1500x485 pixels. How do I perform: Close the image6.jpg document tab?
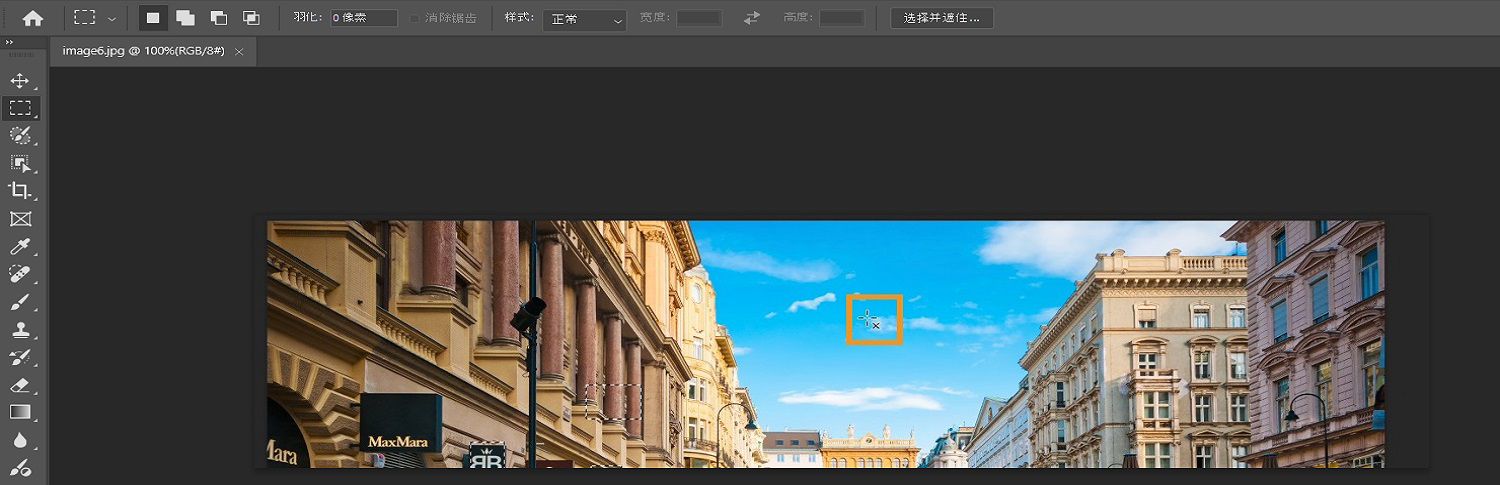(239, 51)
